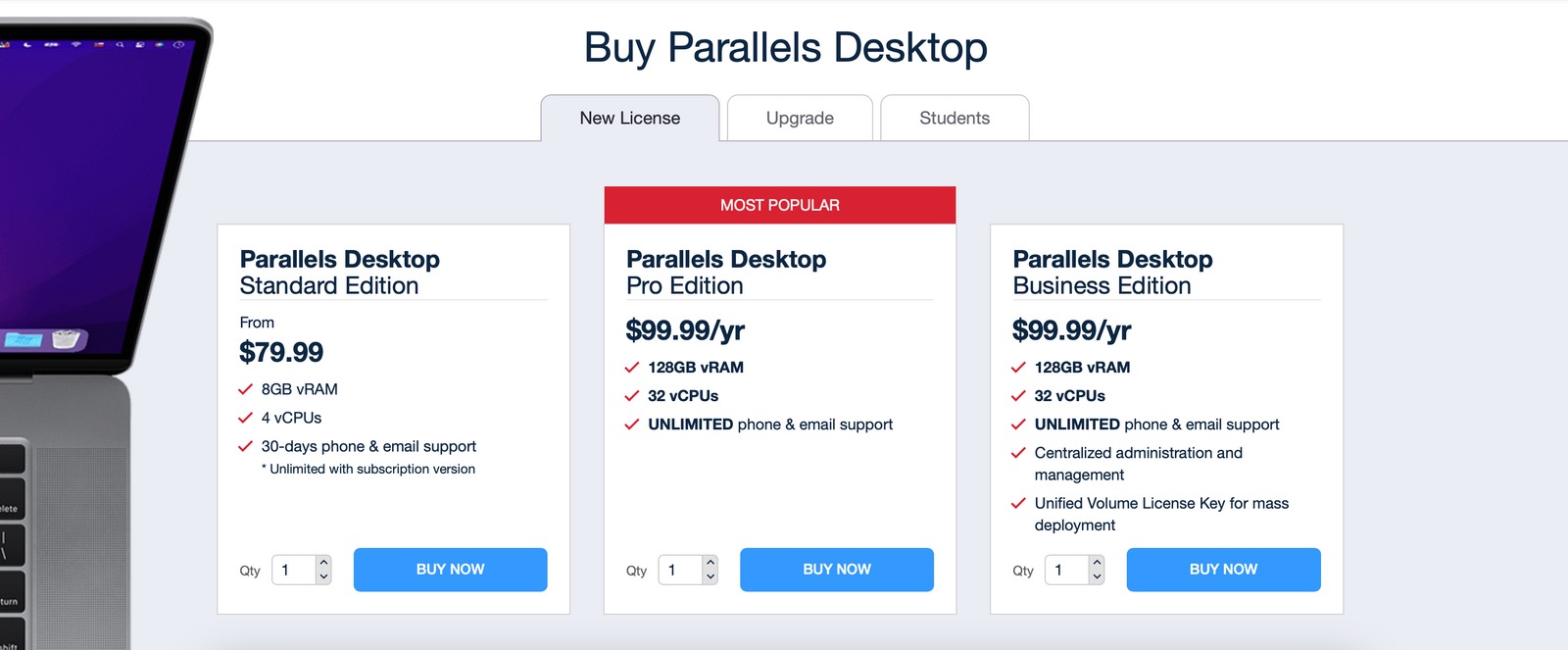Focus the Standard Edition Qty field
Image resolution: width=1568 pixels, height=650 pixels.
[x=294, y=570]
